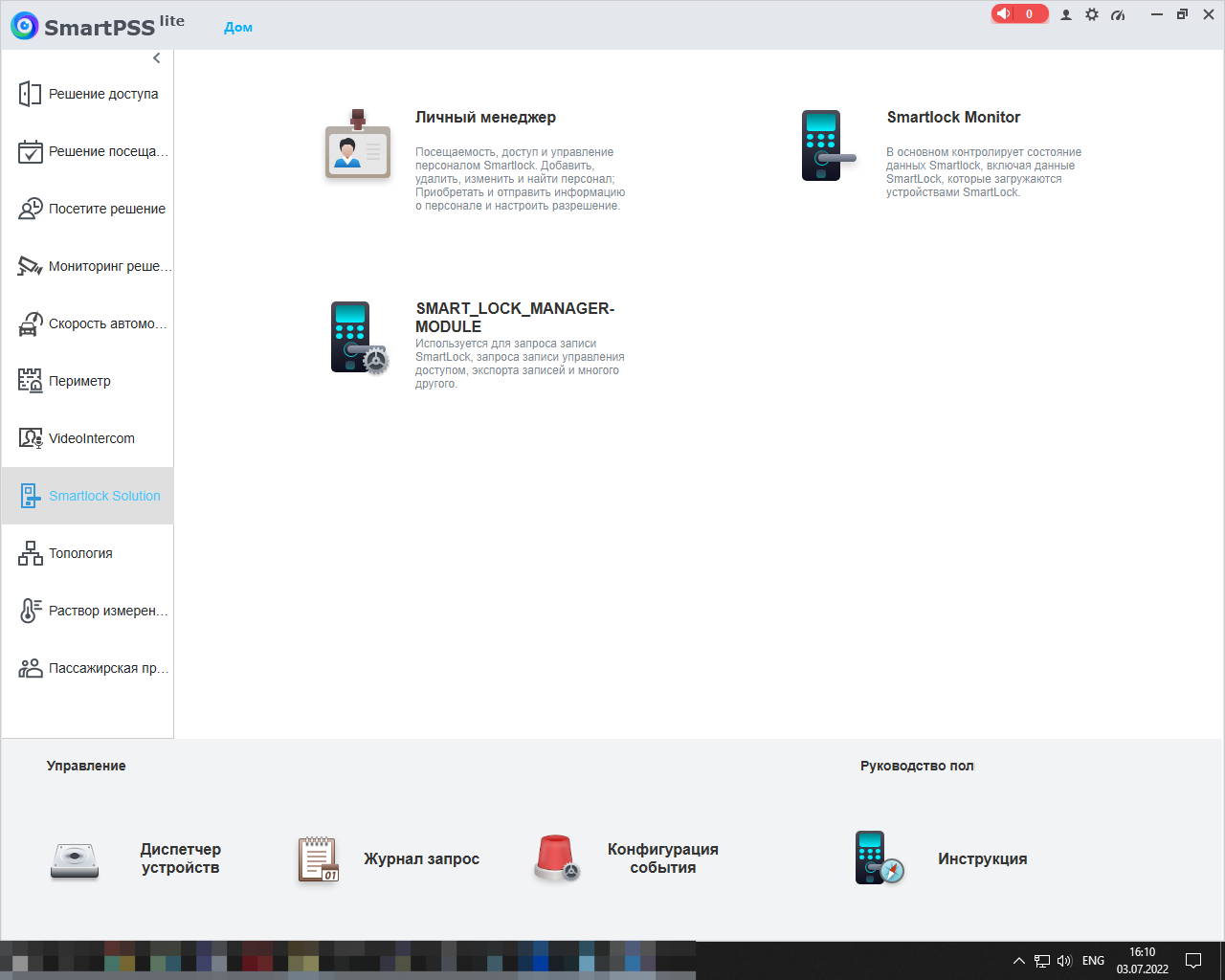Open Личный менеджер ID badge icon
Image resolution: width=1225 pixels, height=980 pixels.
357,144
